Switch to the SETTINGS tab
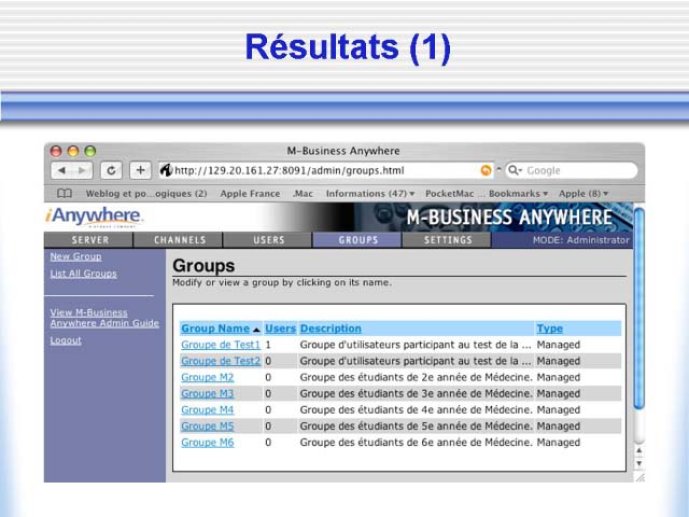This screenshot has height=517, width=689. [447, 240]
